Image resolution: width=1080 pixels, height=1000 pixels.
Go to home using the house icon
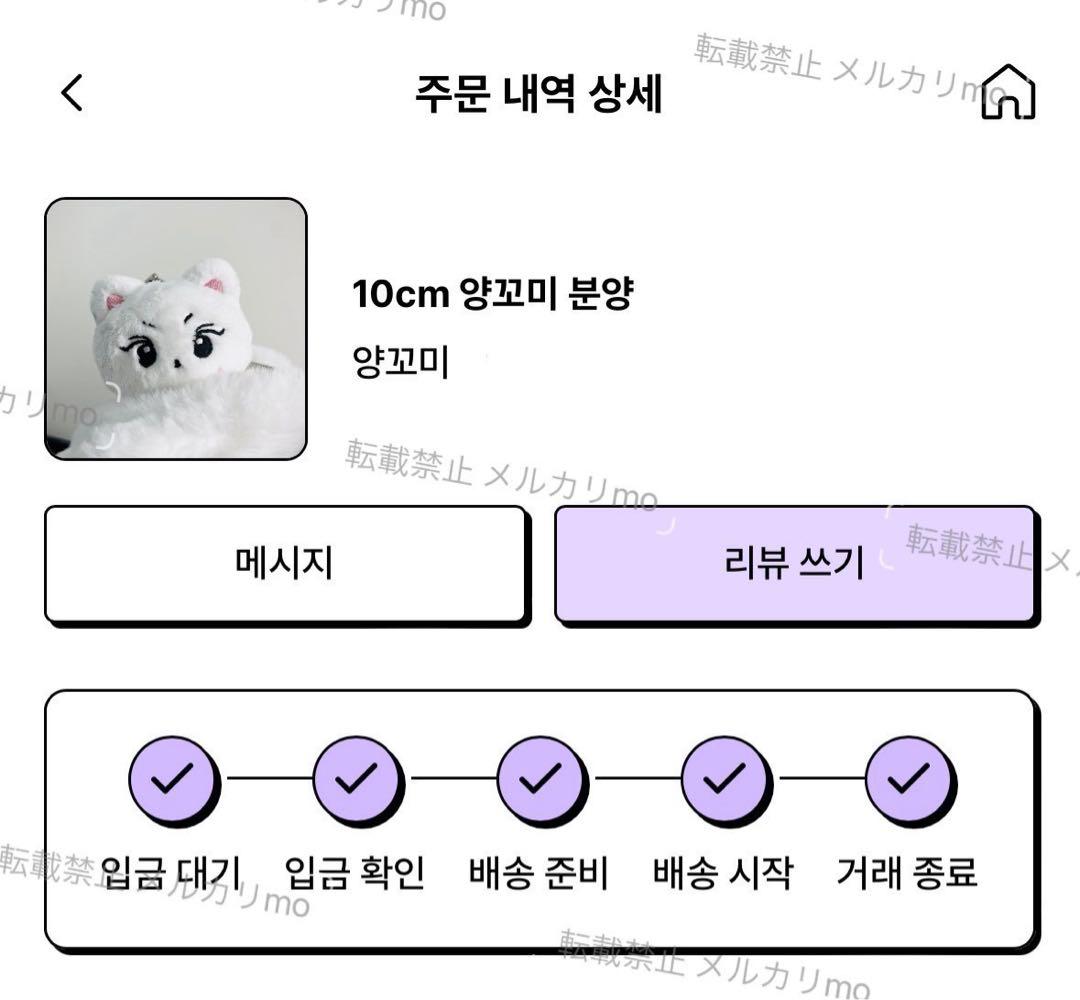1007,93
